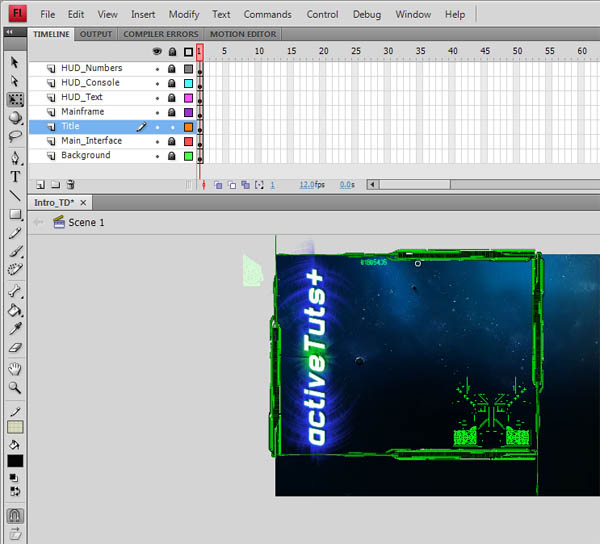This screenshot has height=544, width=600.
Task: Unlock the Mainframe layer
Action: point(172,112)
